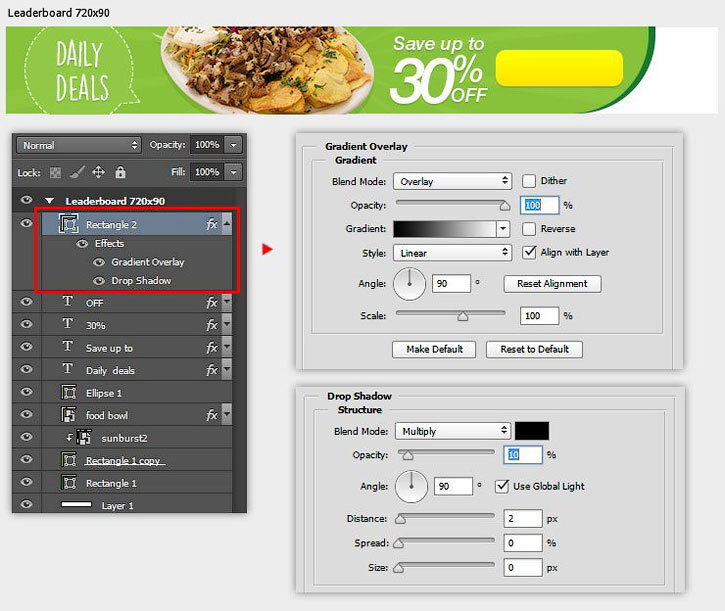
Task: Click the black-to-white gradient swatch
Action: pyautogui.click(x=445, y=228)
